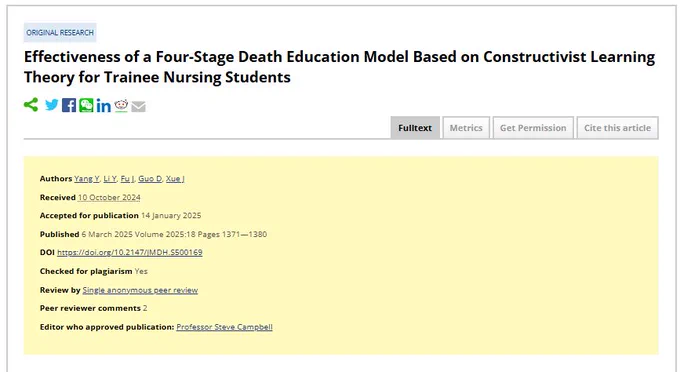Screen dimensions: 680x372
Task: Share article on LinkedIn
Action: click(x=104, y=105)
